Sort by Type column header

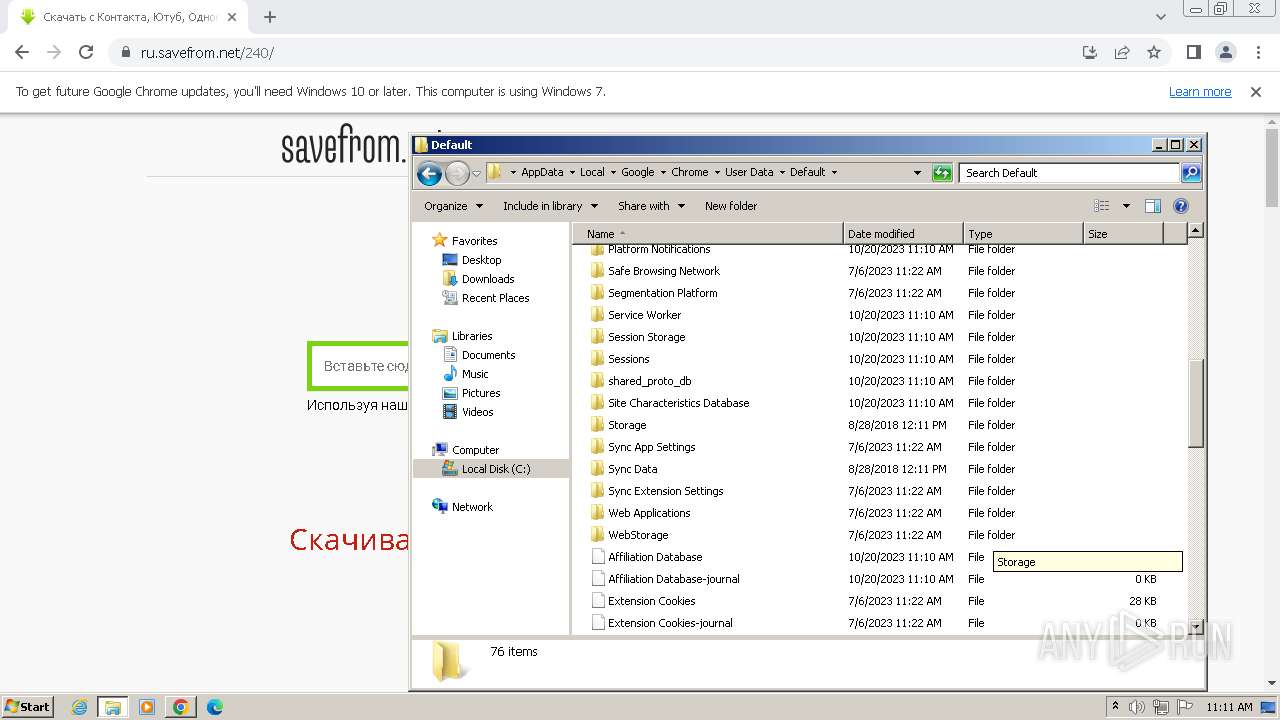click(x=1023, y=234)
